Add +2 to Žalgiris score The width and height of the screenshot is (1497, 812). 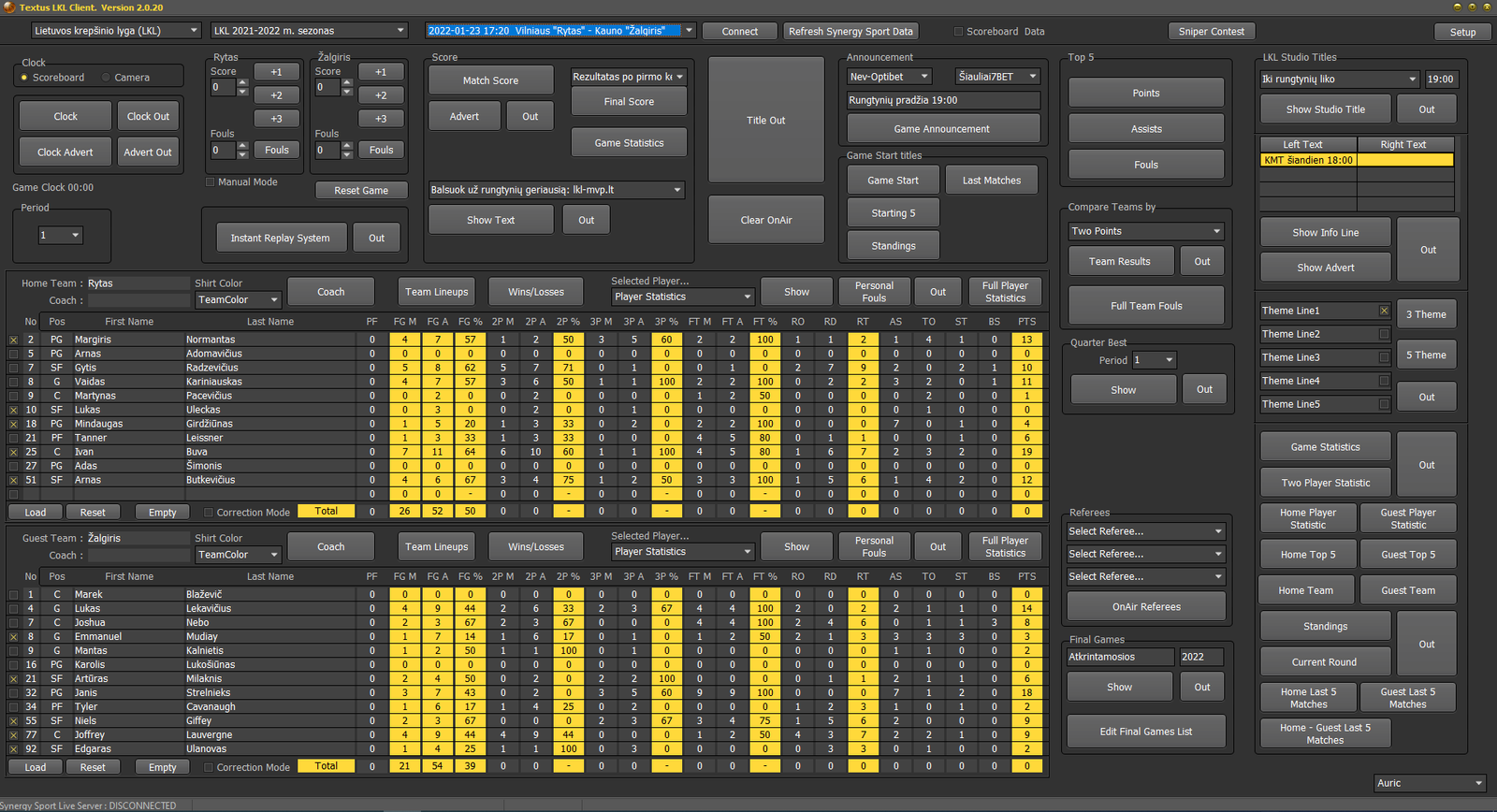381,95
